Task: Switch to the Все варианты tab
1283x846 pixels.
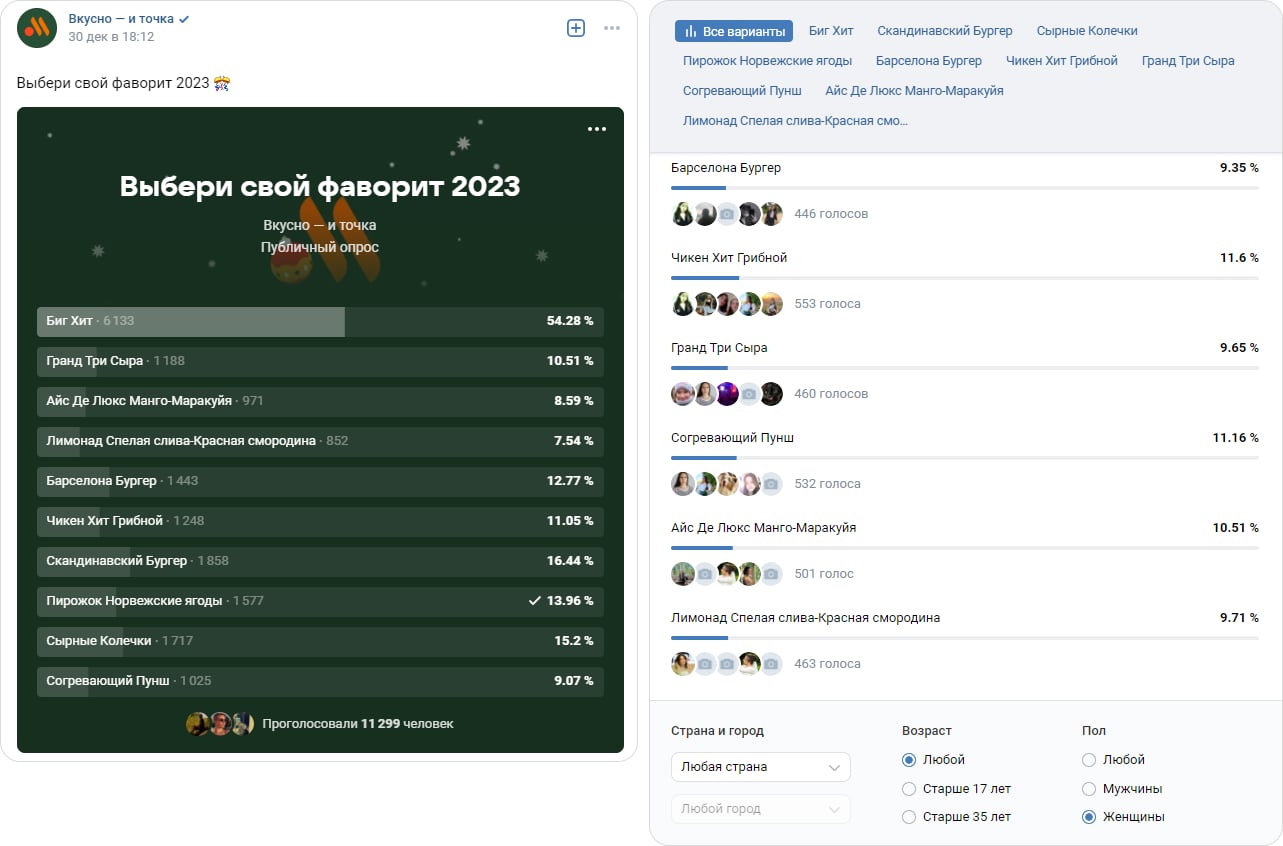Action: click(734, 31)
